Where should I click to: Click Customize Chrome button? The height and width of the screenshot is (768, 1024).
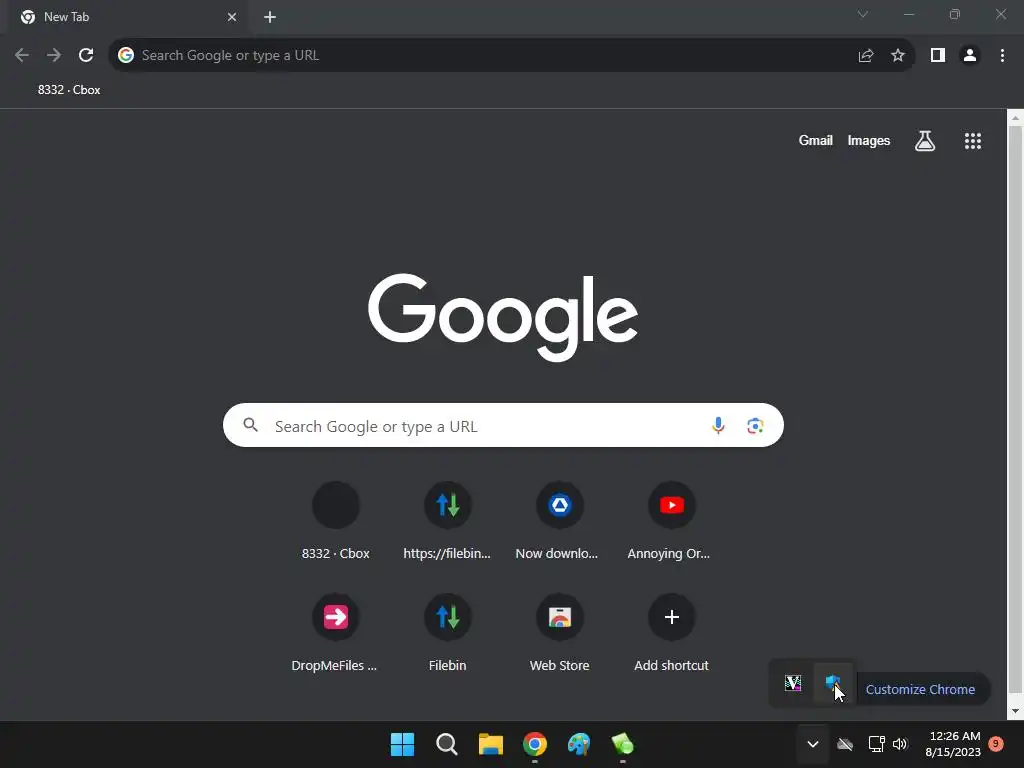(920, 690)
